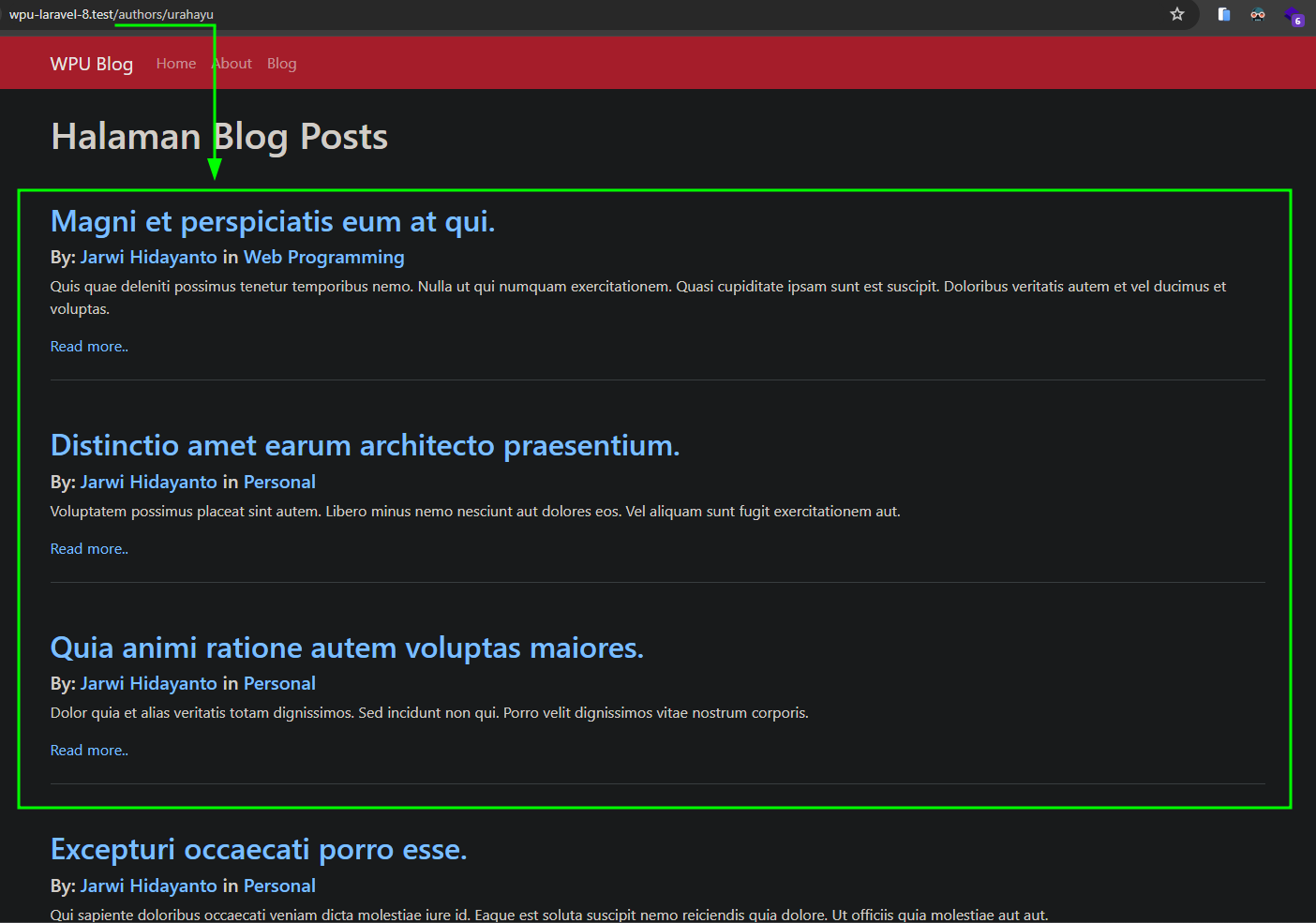The width and height of the screenshot is (1316, 923).
Task: Click Read more under Quia animi post
Action: coord(89,751)
